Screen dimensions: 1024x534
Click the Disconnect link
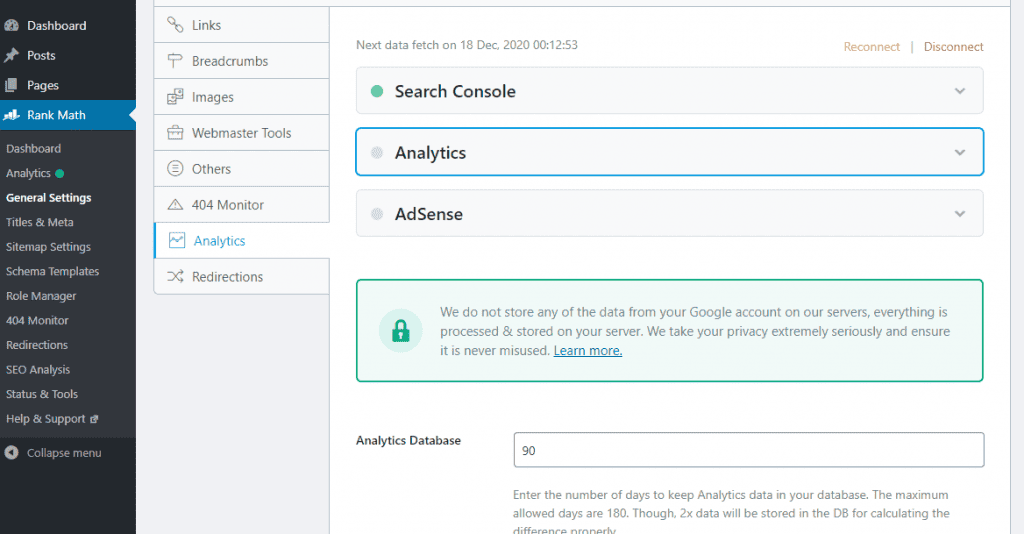coord(953,47)
